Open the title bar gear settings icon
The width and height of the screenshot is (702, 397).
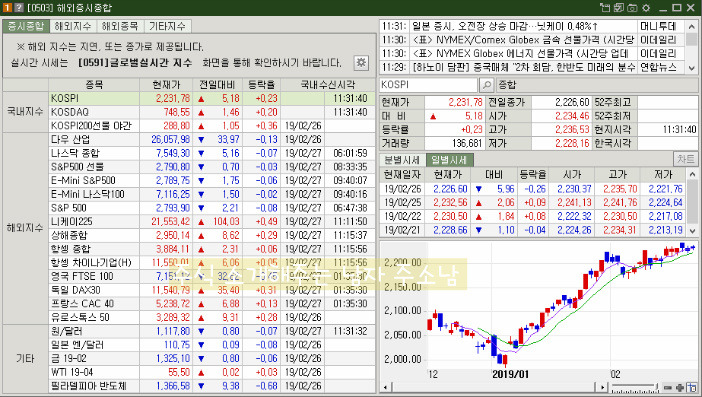point(646,7)
